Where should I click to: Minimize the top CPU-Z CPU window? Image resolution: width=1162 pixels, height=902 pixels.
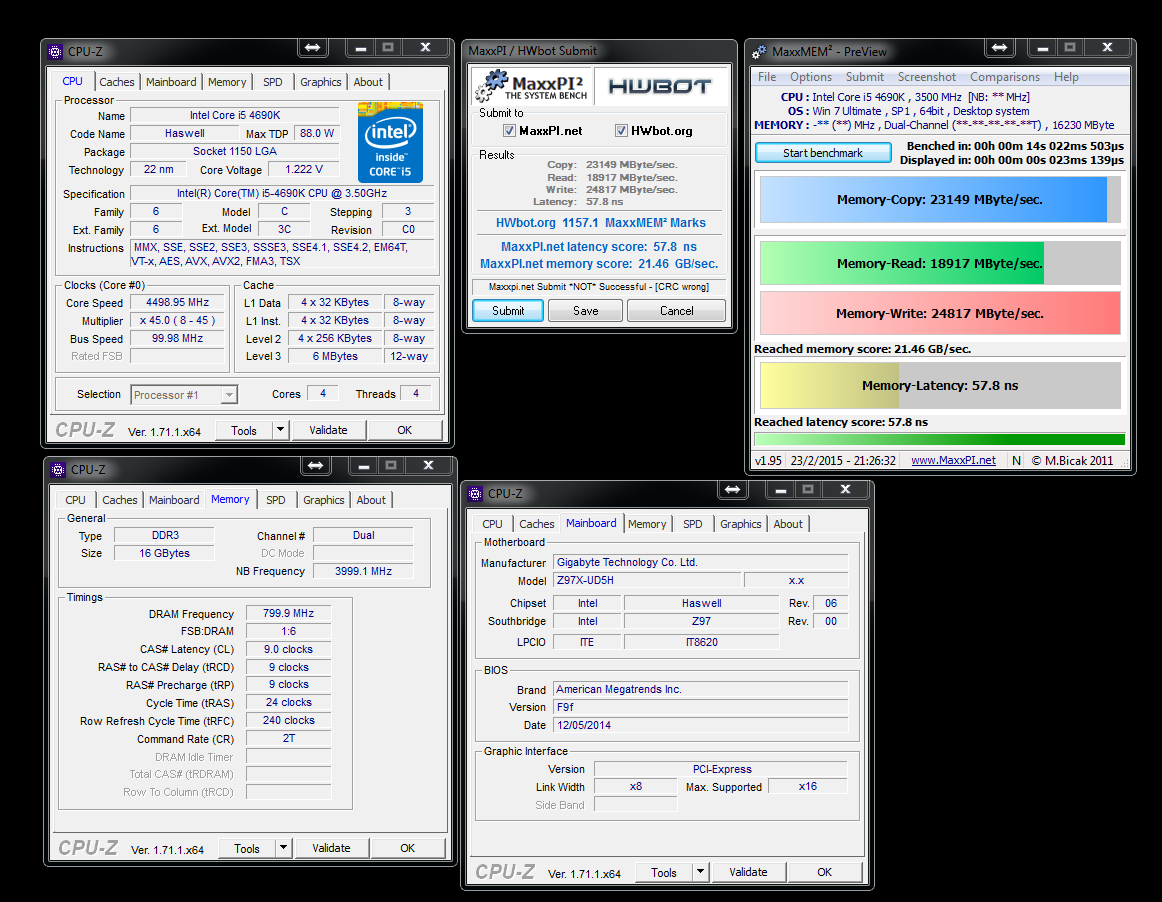[360, 47]
